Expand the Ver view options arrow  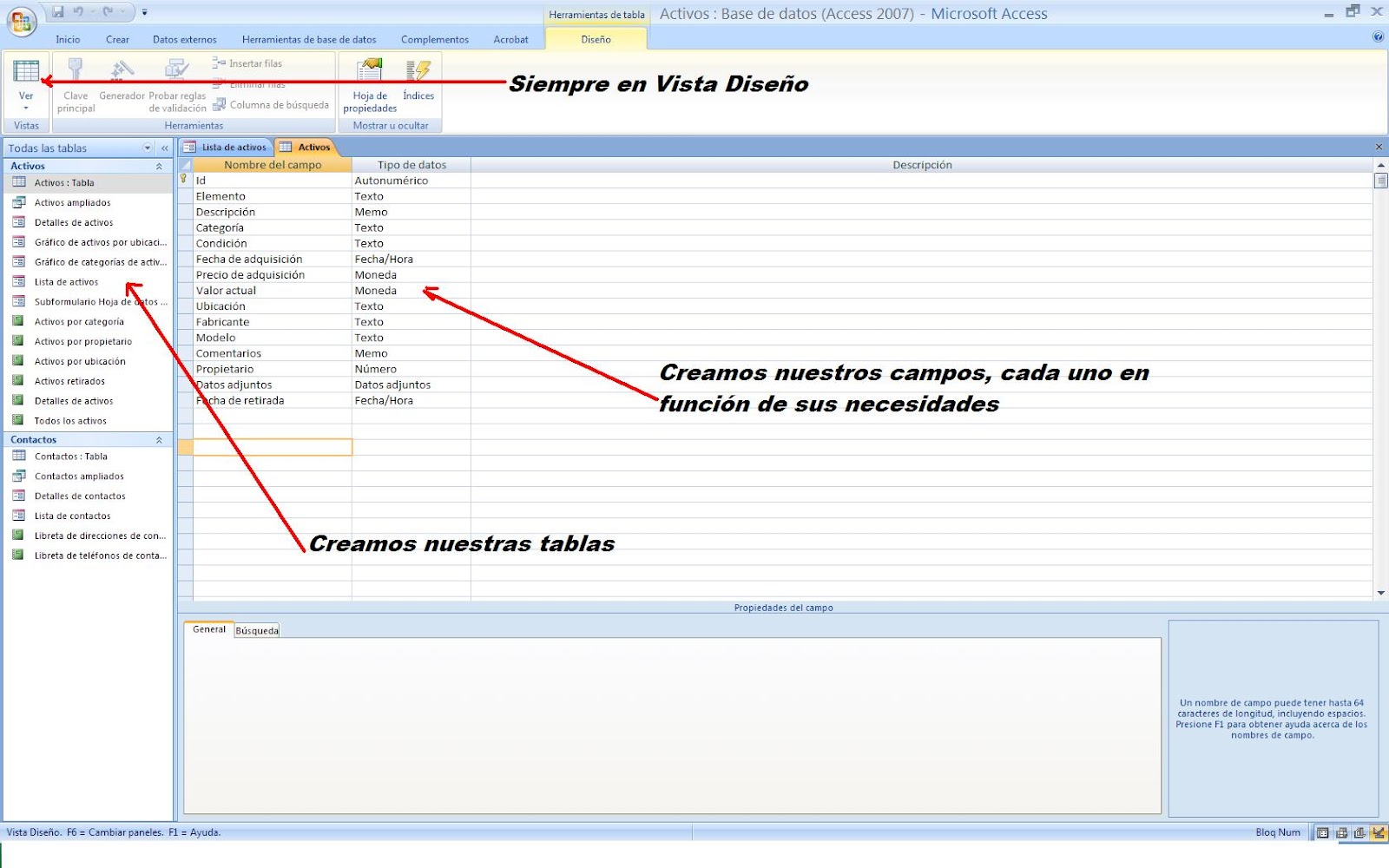pos(26,106)
